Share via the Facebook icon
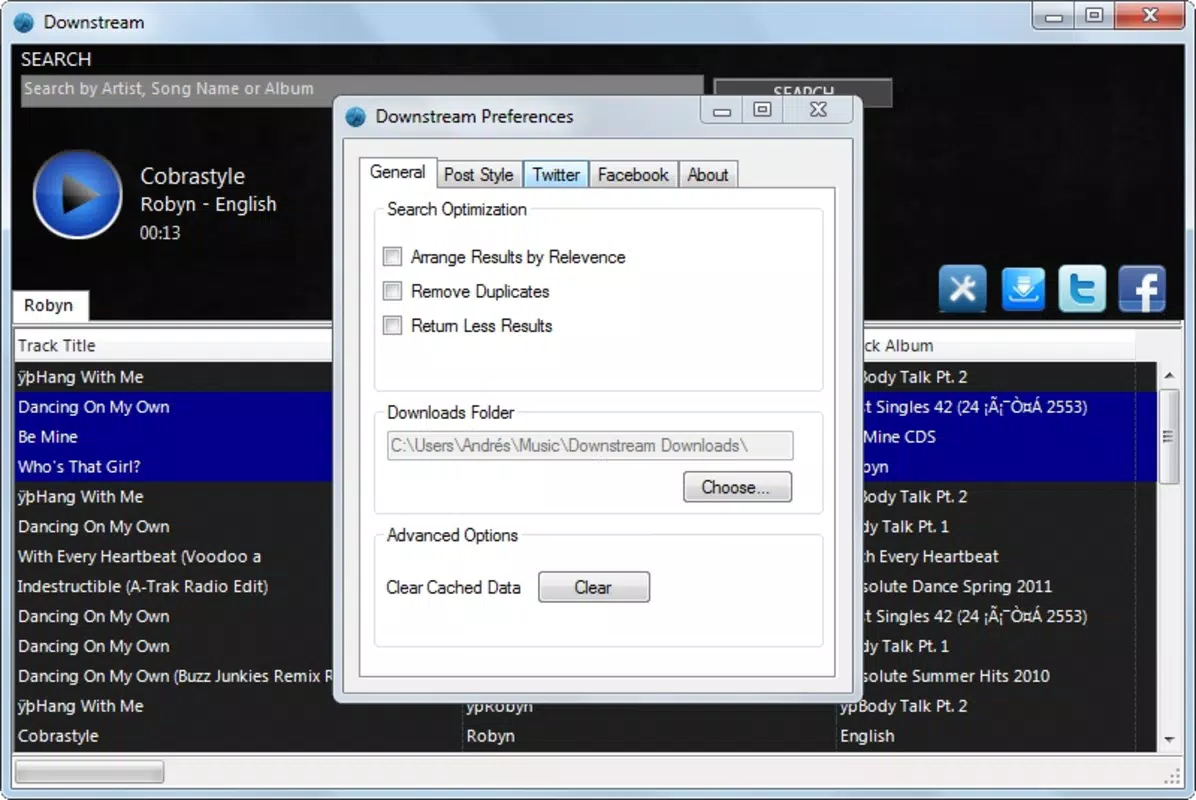The image size is (1196, 800). pos(1142,289)
